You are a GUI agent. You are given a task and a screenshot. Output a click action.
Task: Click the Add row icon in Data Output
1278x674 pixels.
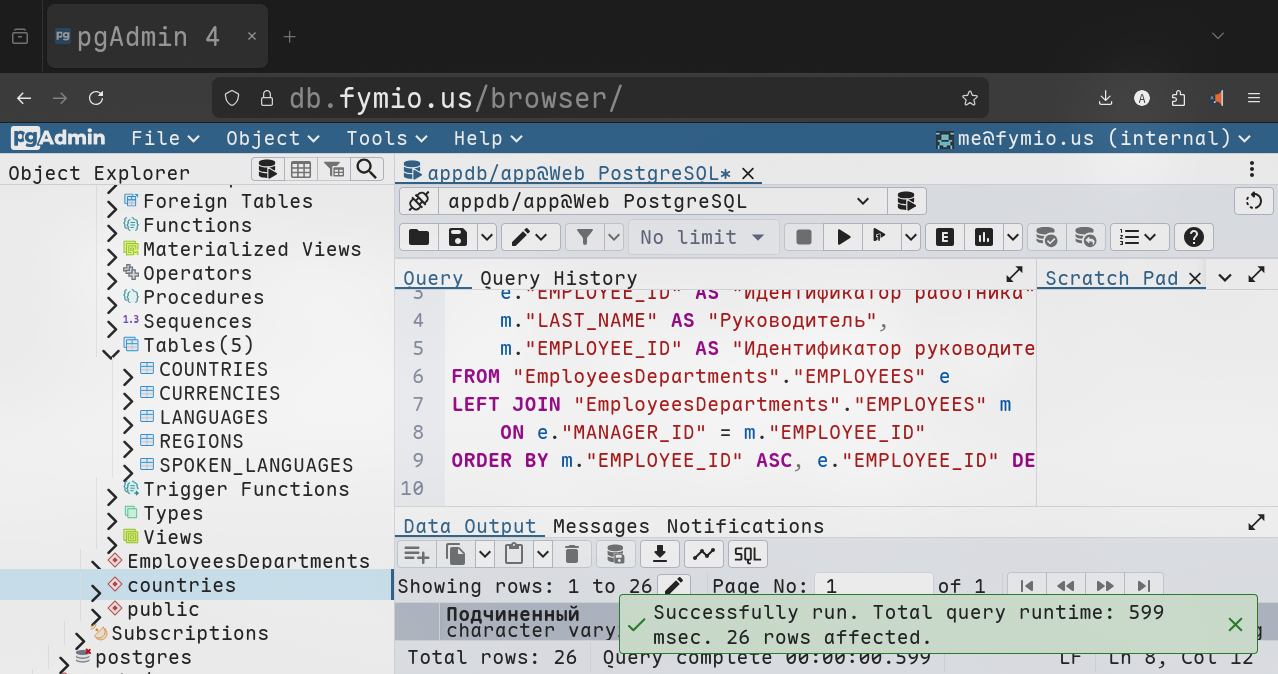tap(416, 554)
